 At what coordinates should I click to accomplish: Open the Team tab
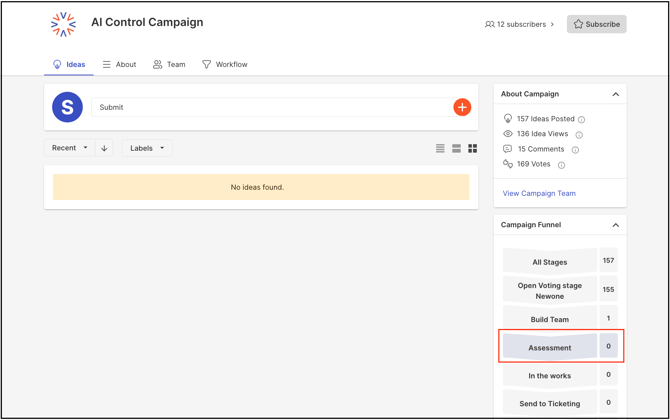[x=169, y=64]
